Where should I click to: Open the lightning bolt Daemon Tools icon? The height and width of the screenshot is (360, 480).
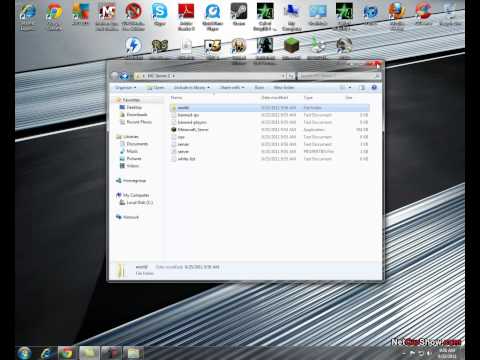point(133,48)
